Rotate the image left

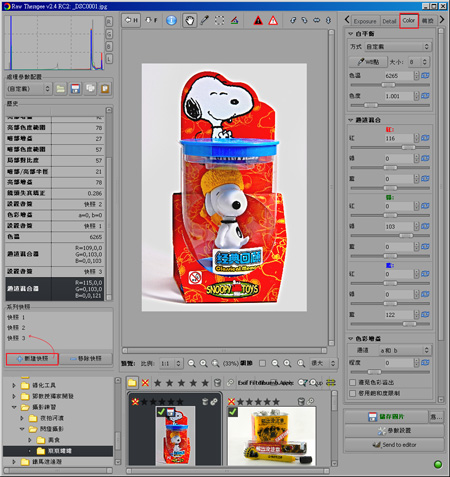tap(293, 20)
